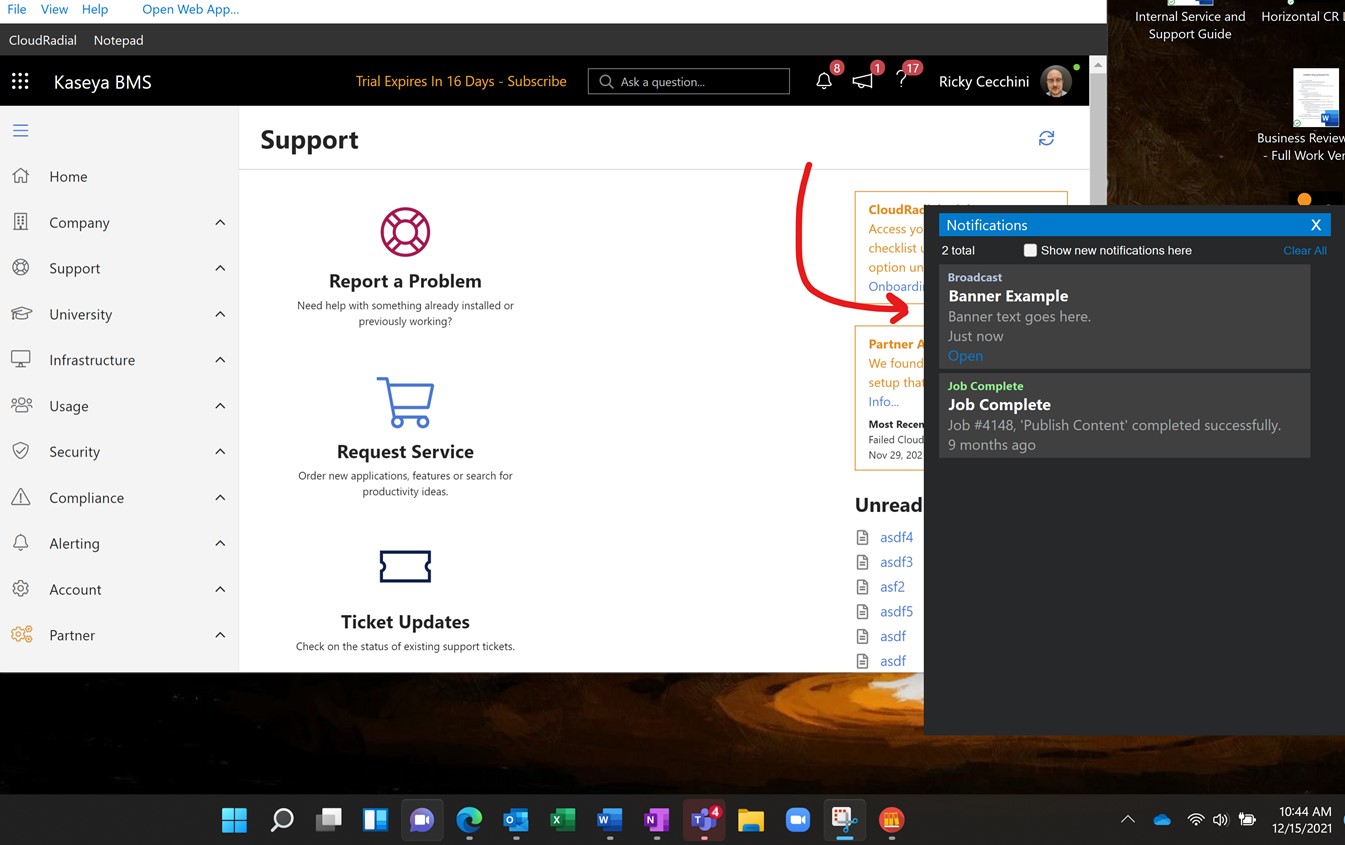Switch to the CloudRadial tab
This screenshot has width=1345, height=845.
tap(41, 40)
